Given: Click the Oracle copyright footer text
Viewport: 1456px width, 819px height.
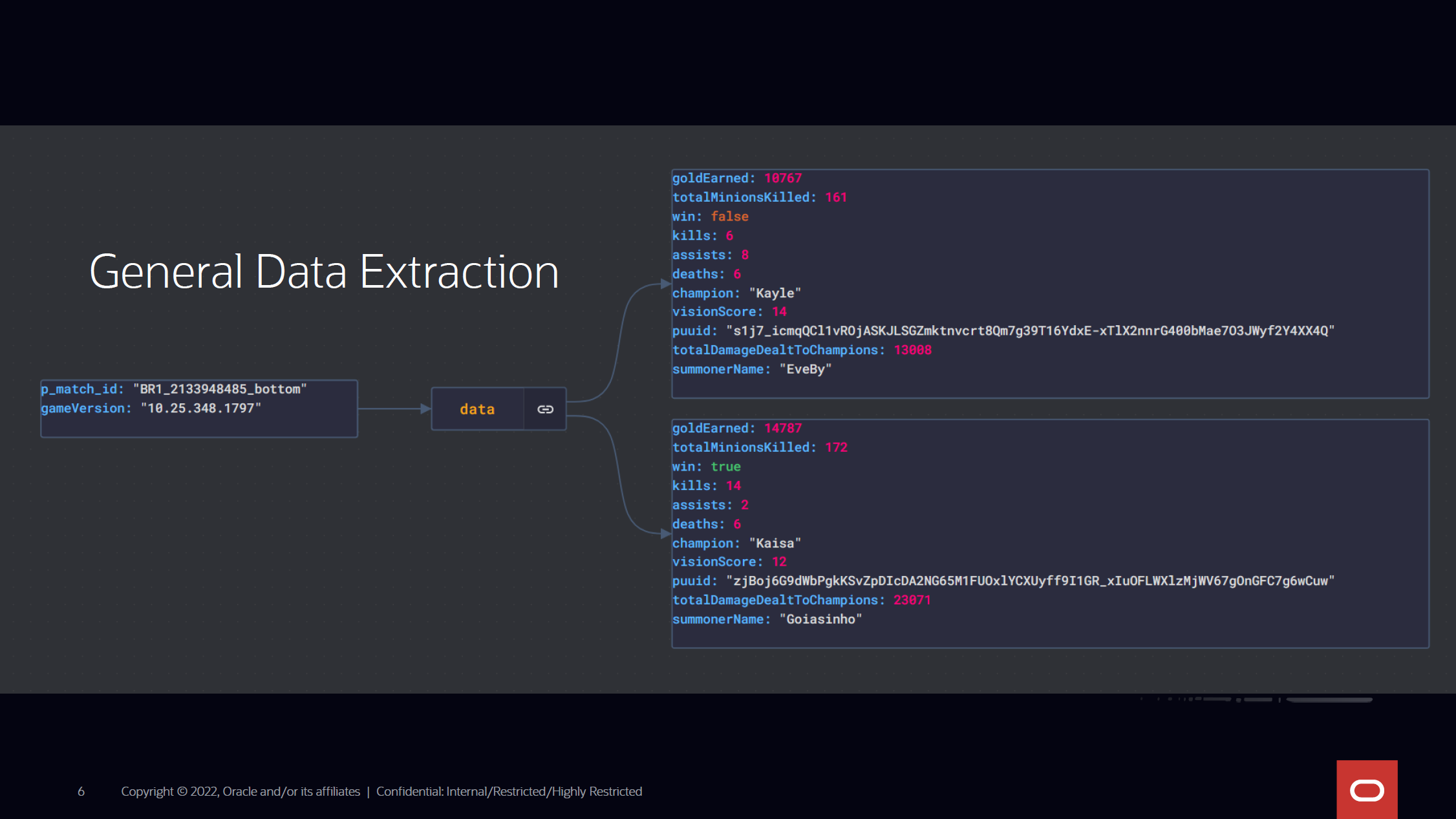Looking at the screenshot, I should coord(241,791).
